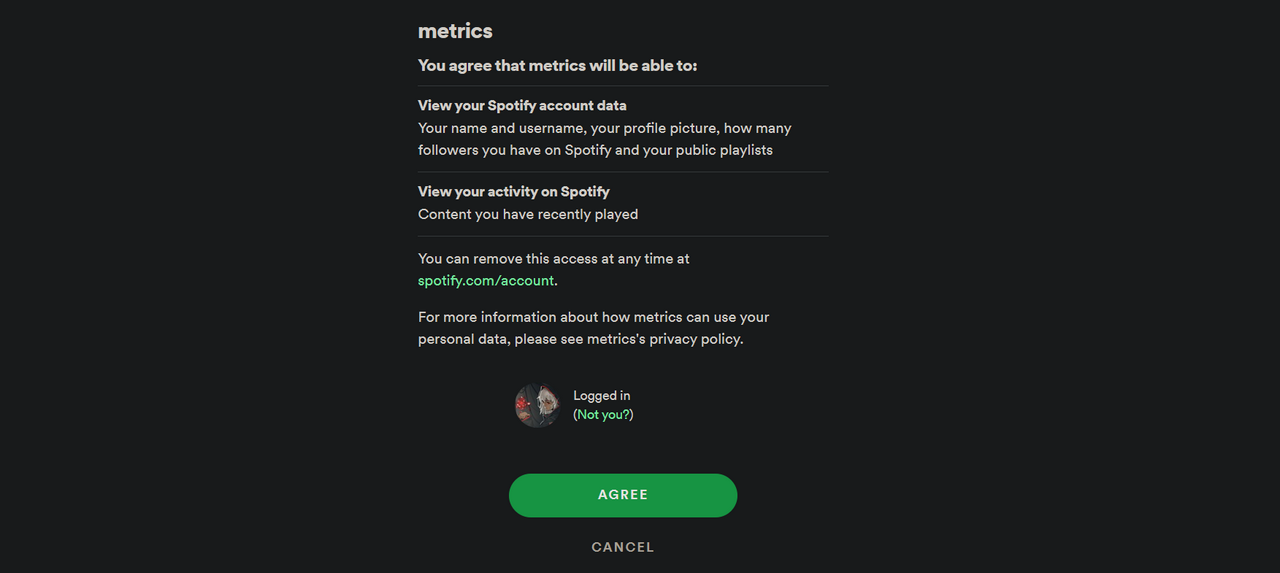Viewport: 1280px width, 573px height.
Task: Click the green AGREE button
Action: [x=622, y=495]
